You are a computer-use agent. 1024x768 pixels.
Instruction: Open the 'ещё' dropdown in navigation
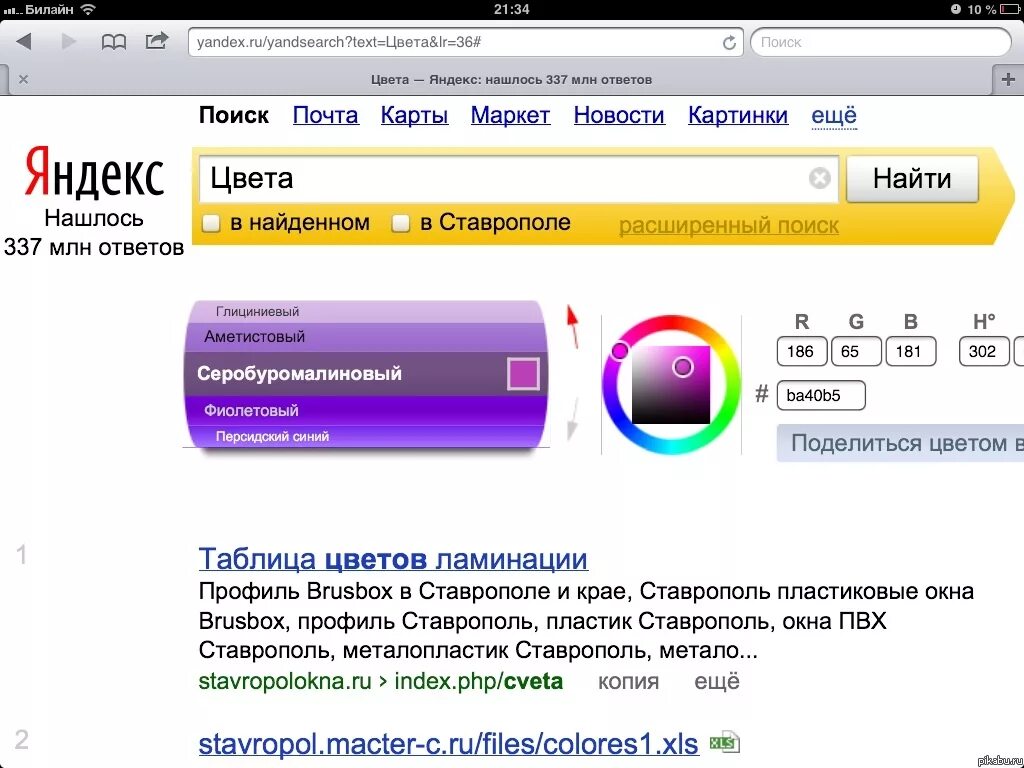[x=834, y=115]
